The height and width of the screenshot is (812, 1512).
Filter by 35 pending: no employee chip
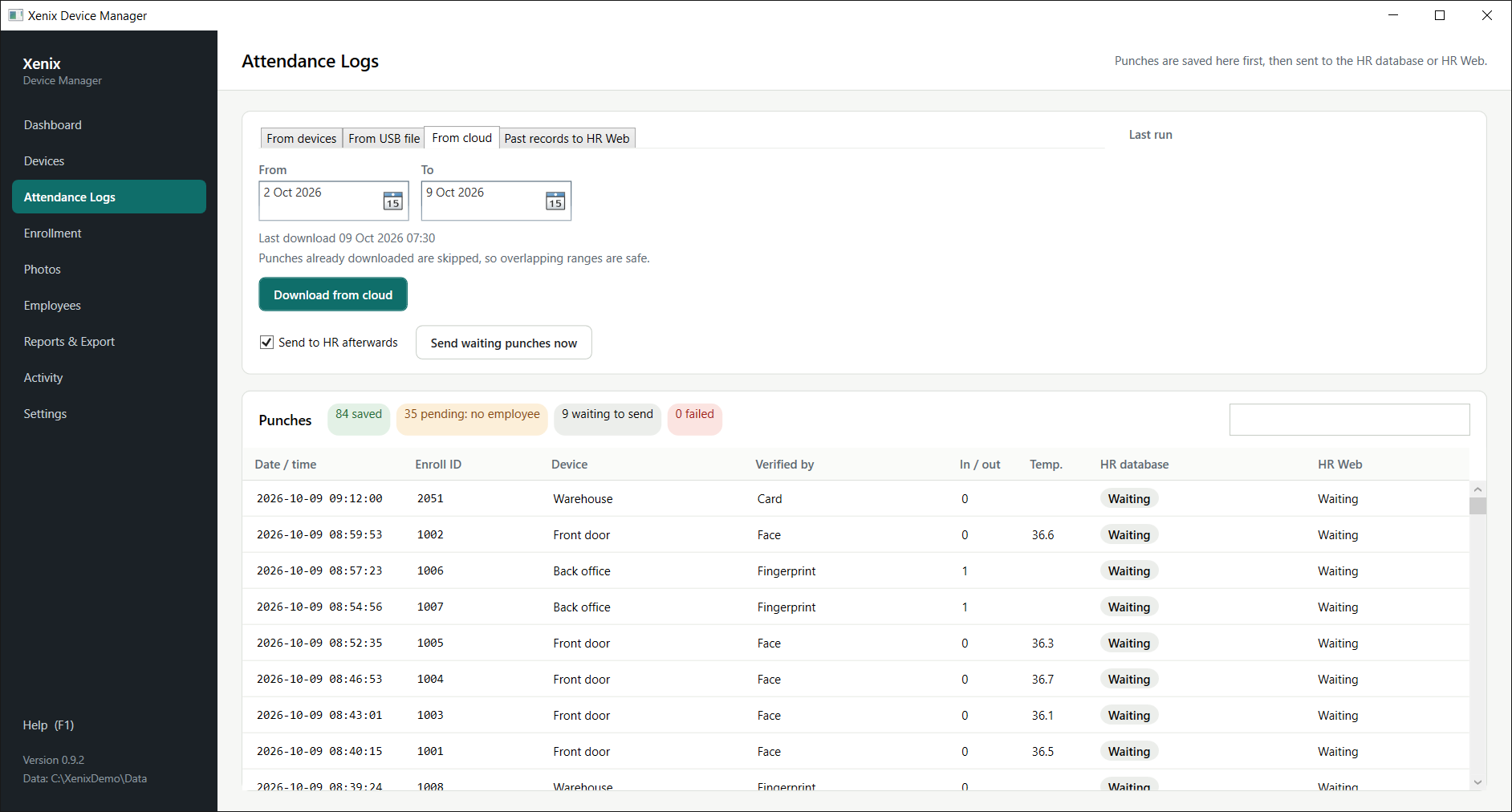coord(472,420)
